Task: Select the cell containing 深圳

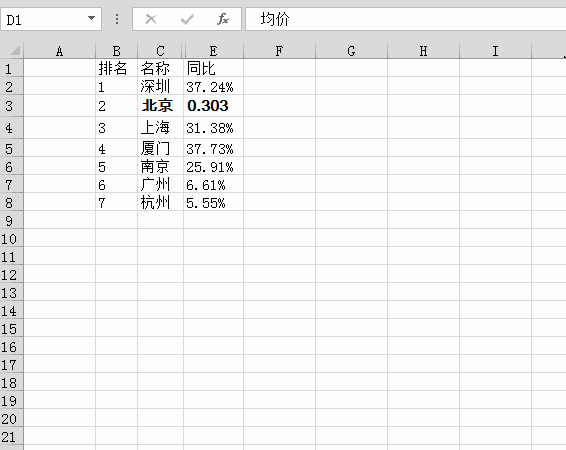Action: [x=161, y=86]
